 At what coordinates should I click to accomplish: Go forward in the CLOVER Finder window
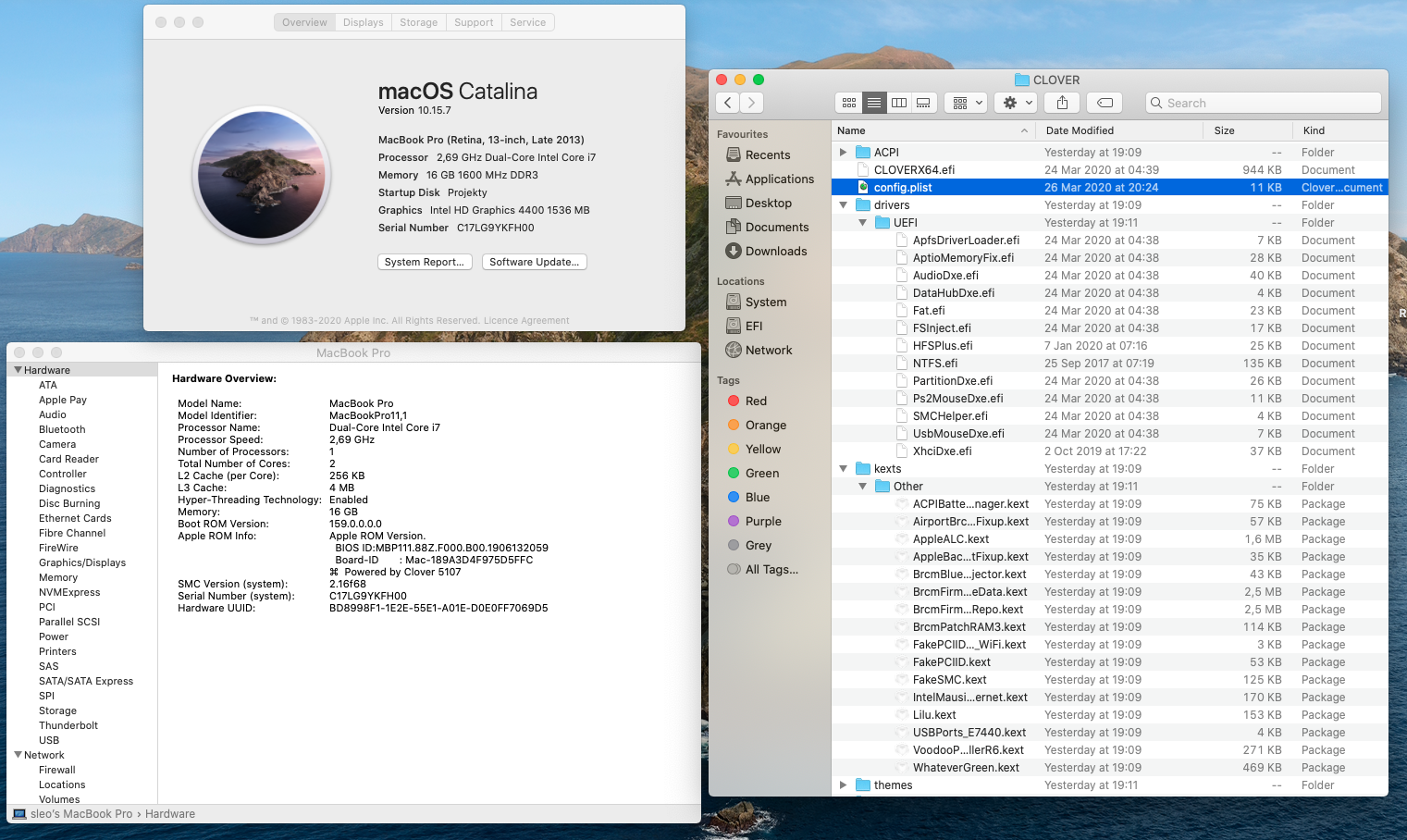pos(752,103)
